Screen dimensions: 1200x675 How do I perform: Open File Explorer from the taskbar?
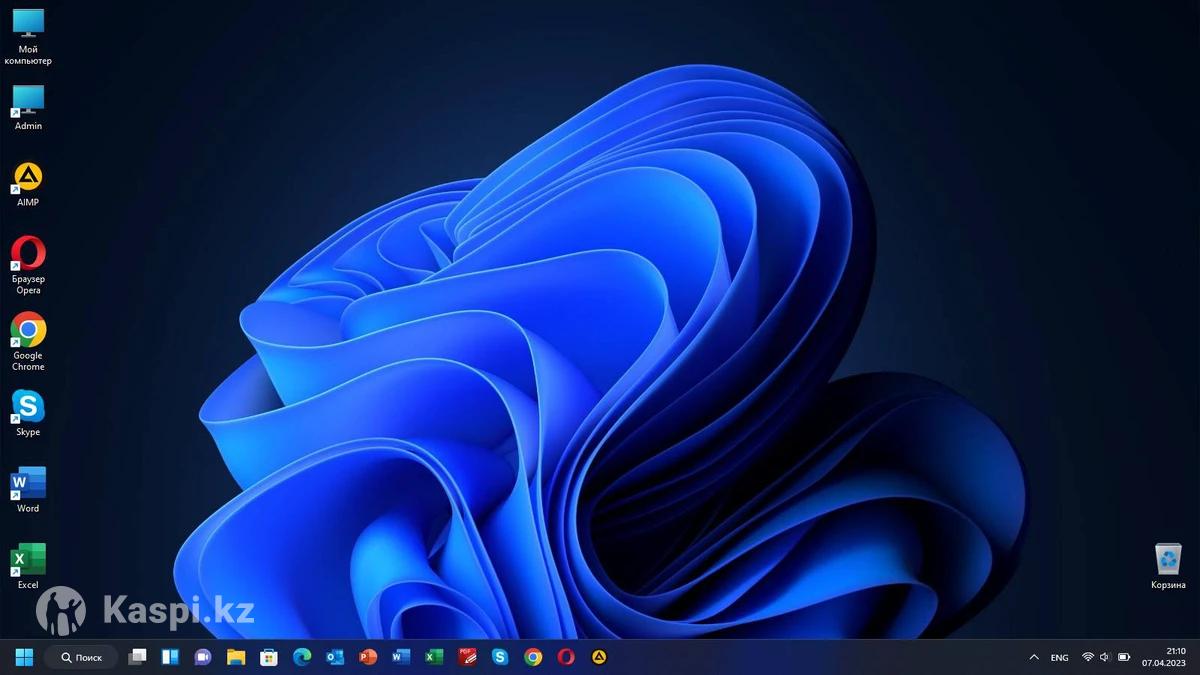pyautogui.click(x=236, y=657)
